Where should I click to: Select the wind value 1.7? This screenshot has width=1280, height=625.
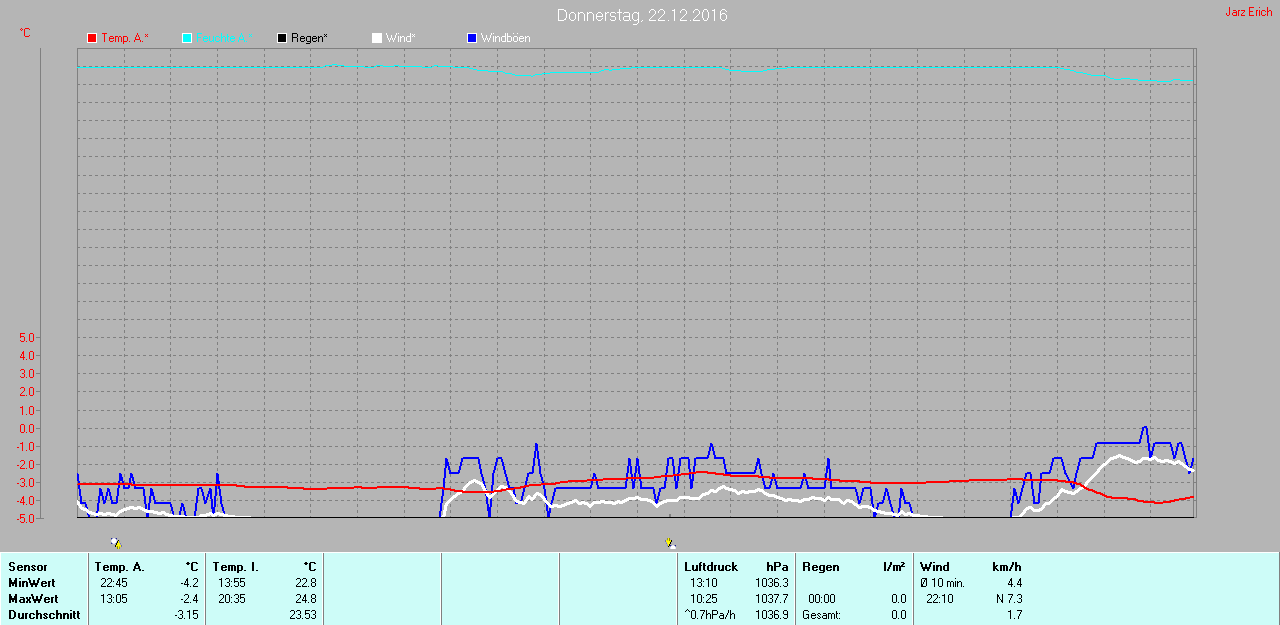pos(1014,615)
